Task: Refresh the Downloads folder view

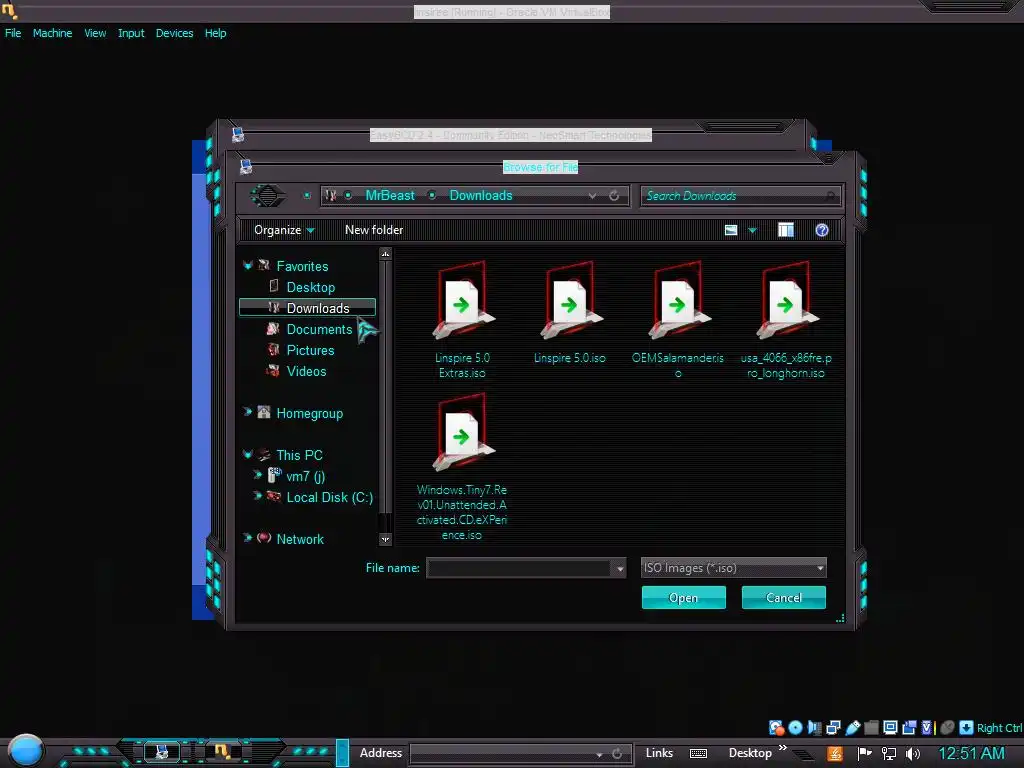Action: [614, 195]
